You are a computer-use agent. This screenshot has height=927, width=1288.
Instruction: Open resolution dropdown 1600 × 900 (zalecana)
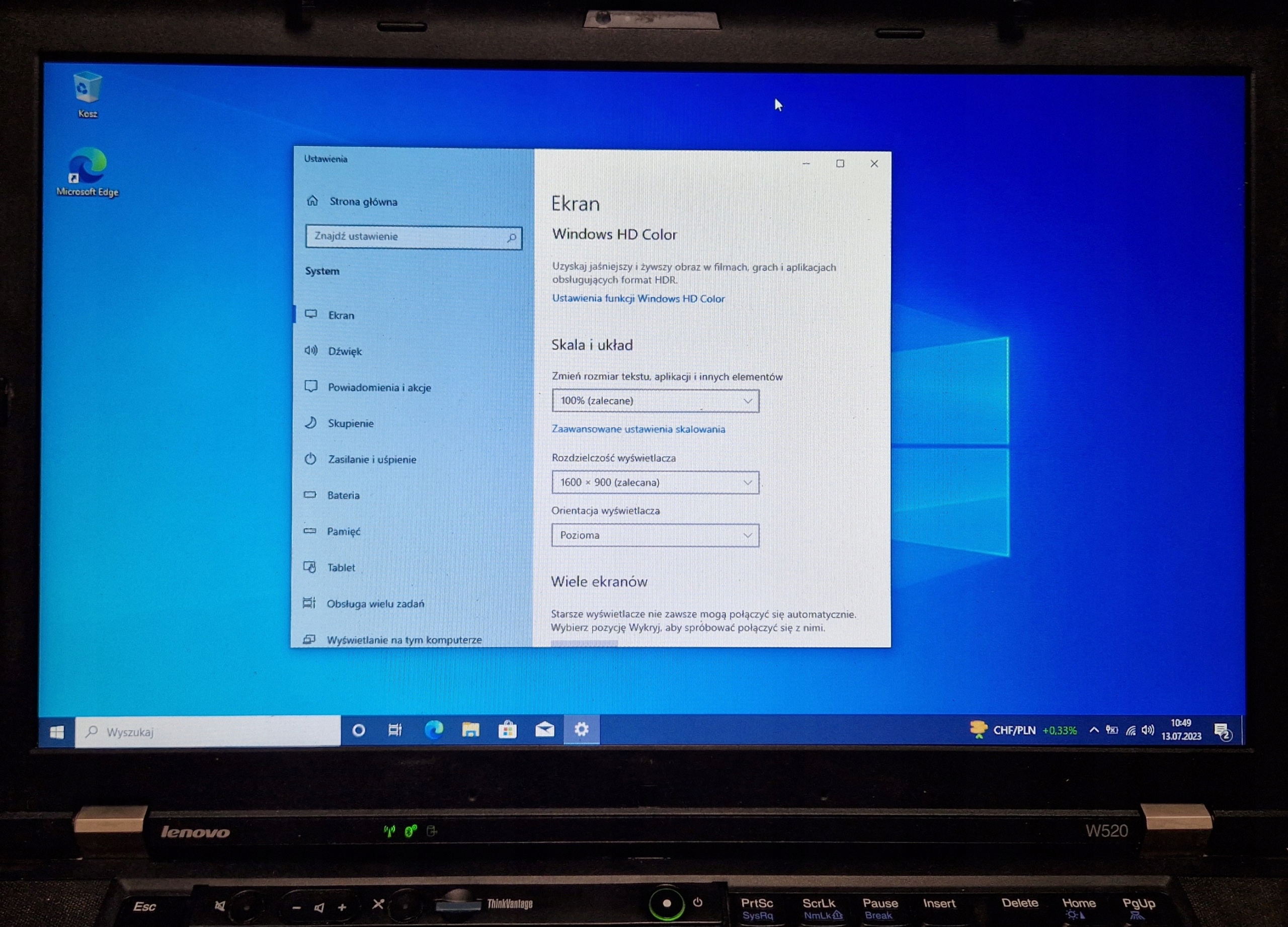pyautogui.click(x=655, y=482)
